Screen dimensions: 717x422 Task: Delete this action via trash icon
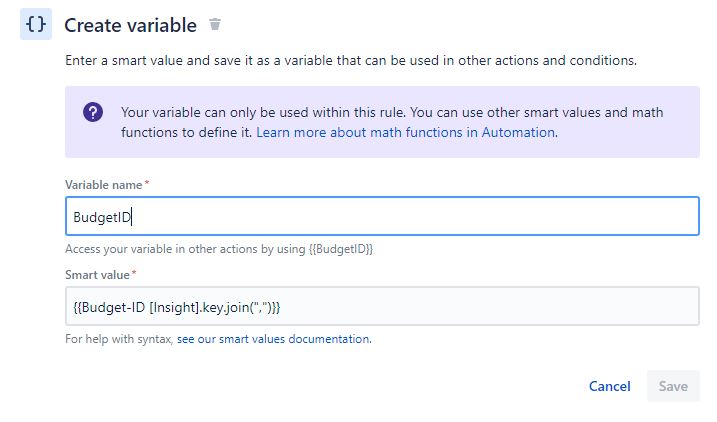point(215,24)
